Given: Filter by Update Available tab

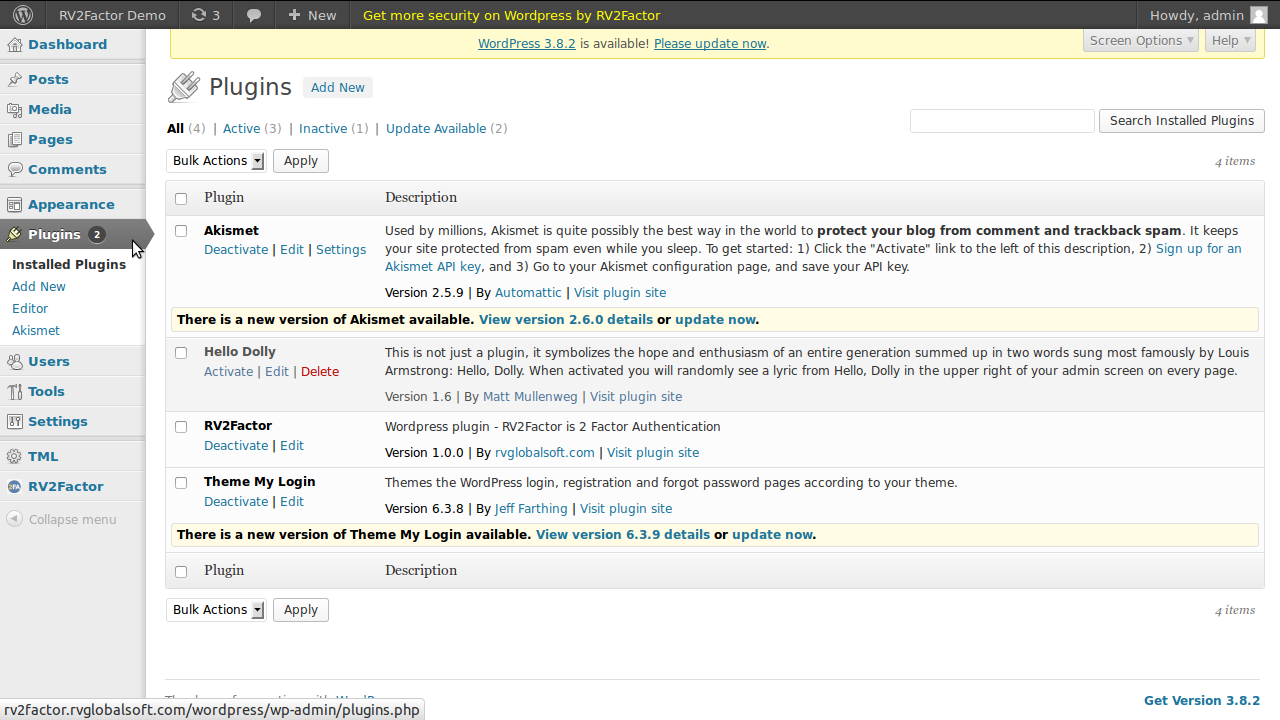Looking at the screenshot, I should pyautogui.click(x=436, y=128).
